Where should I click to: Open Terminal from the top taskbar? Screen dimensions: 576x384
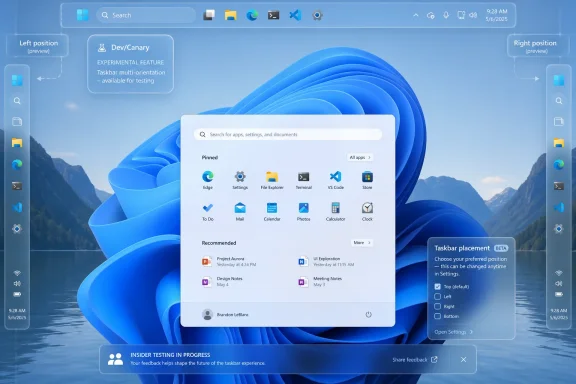pos(273,15)
